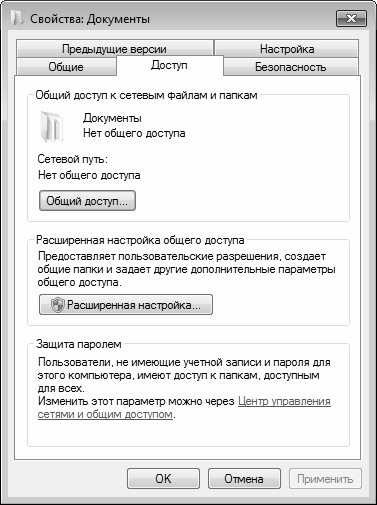Screen dimensions: 377x505
Task: Click the Общий доступ к сетевым файлам heading
Action: (146, 95)
